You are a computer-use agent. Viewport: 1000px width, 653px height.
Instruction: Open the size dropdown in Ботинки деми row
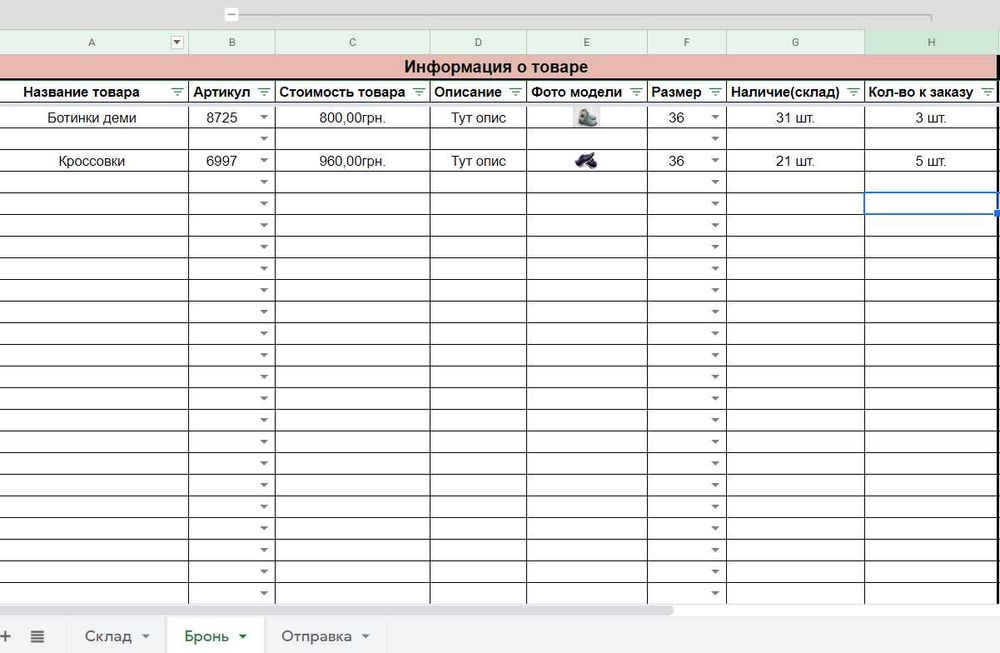(715, 117)
